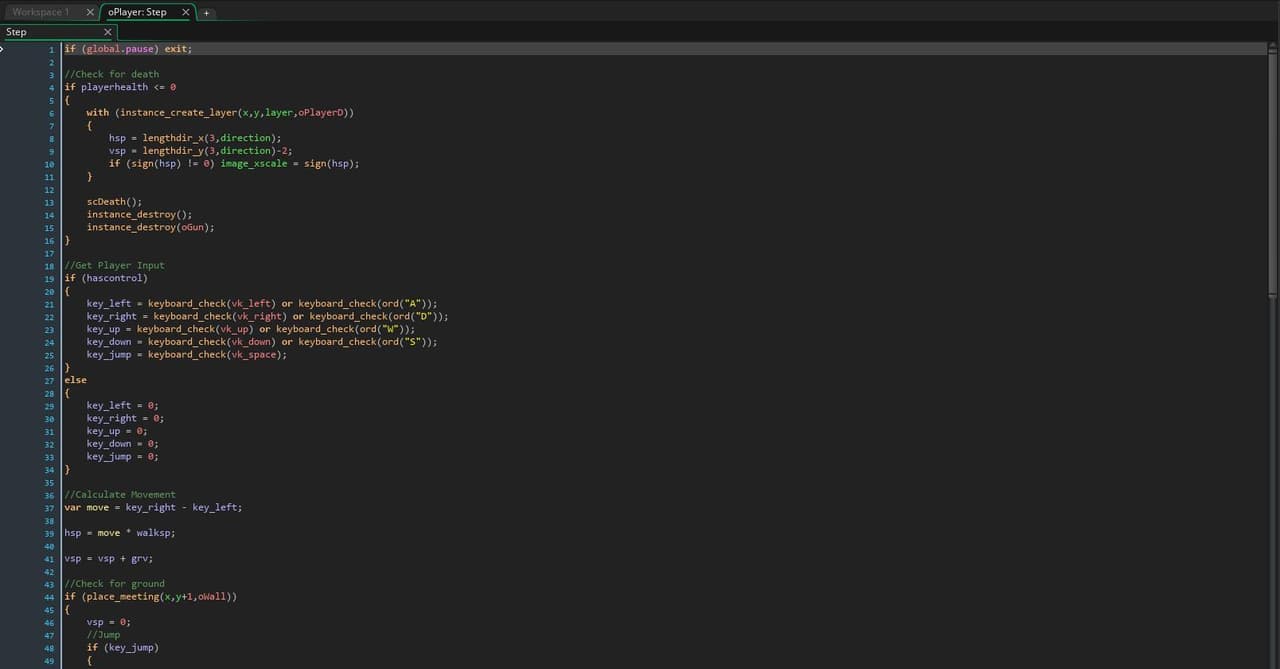Image resolution: width=1280 pixels, height=669 pixels.
Task: Add a new workspace with the plus button
Action: (x=207, y=13)
